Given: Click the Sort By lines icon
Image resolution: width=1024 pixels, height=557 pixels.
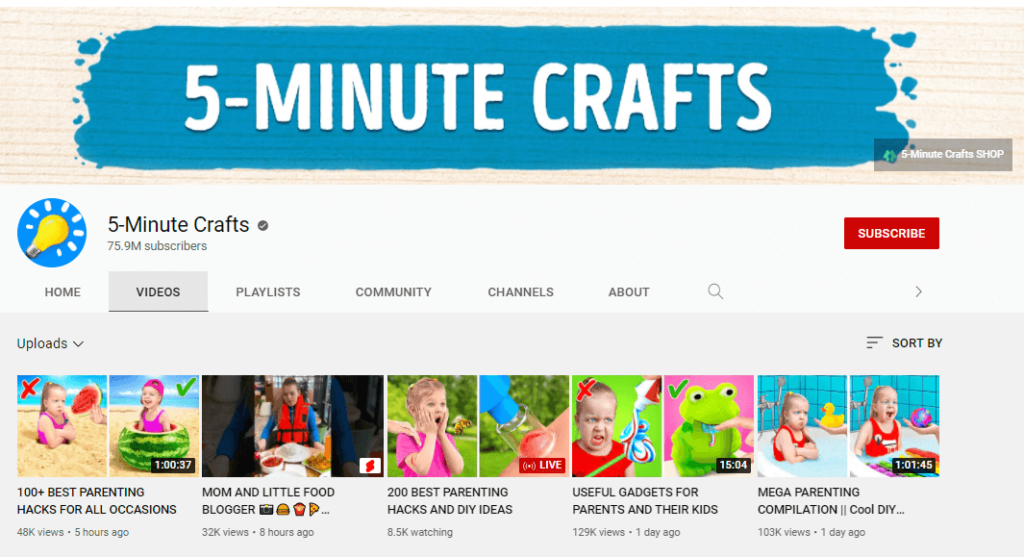Looking at the screenshot, I should point(874,343).
